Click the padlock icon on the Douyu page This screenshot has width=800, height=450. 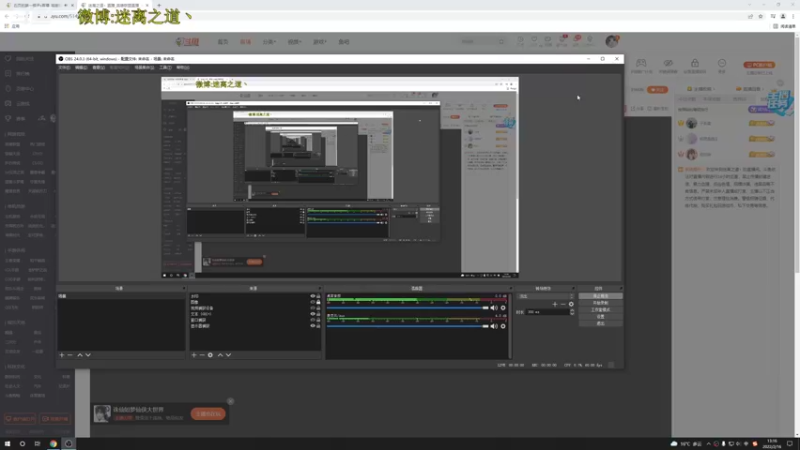click(695, 63)
